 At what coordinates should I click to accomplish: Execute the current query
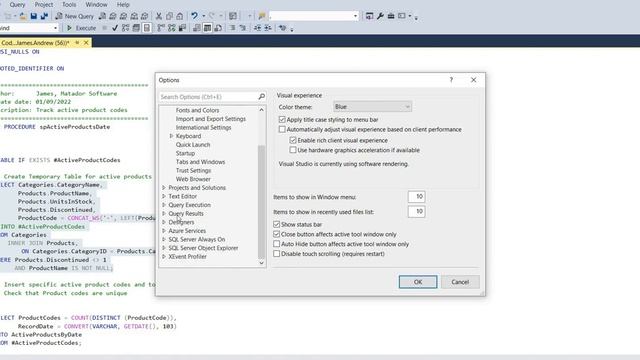point(81,28)
